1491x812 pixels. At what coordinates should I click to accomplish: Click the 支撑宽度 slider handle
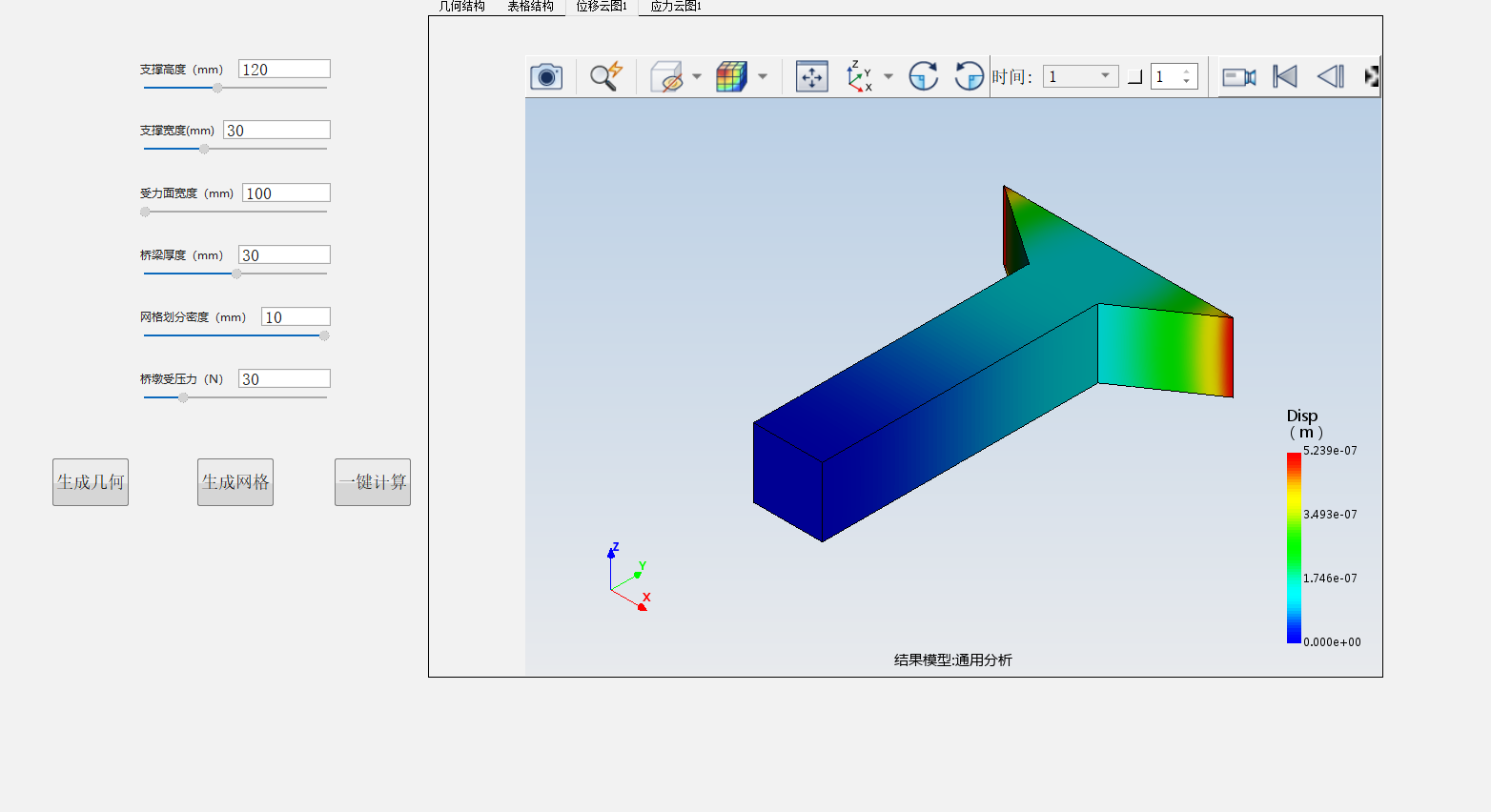(x=204, y=149)
